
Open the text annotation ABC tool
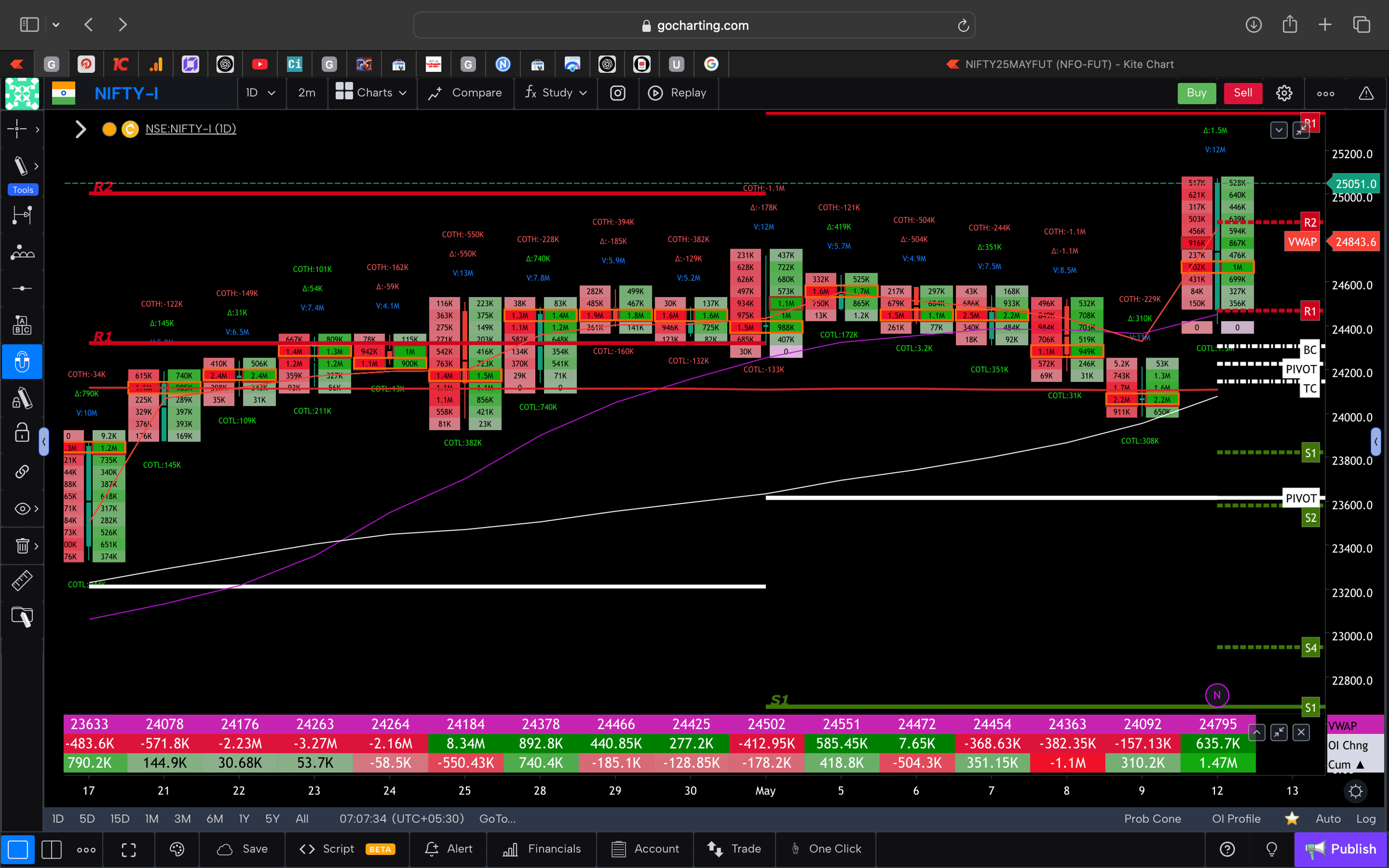[22, 325]
